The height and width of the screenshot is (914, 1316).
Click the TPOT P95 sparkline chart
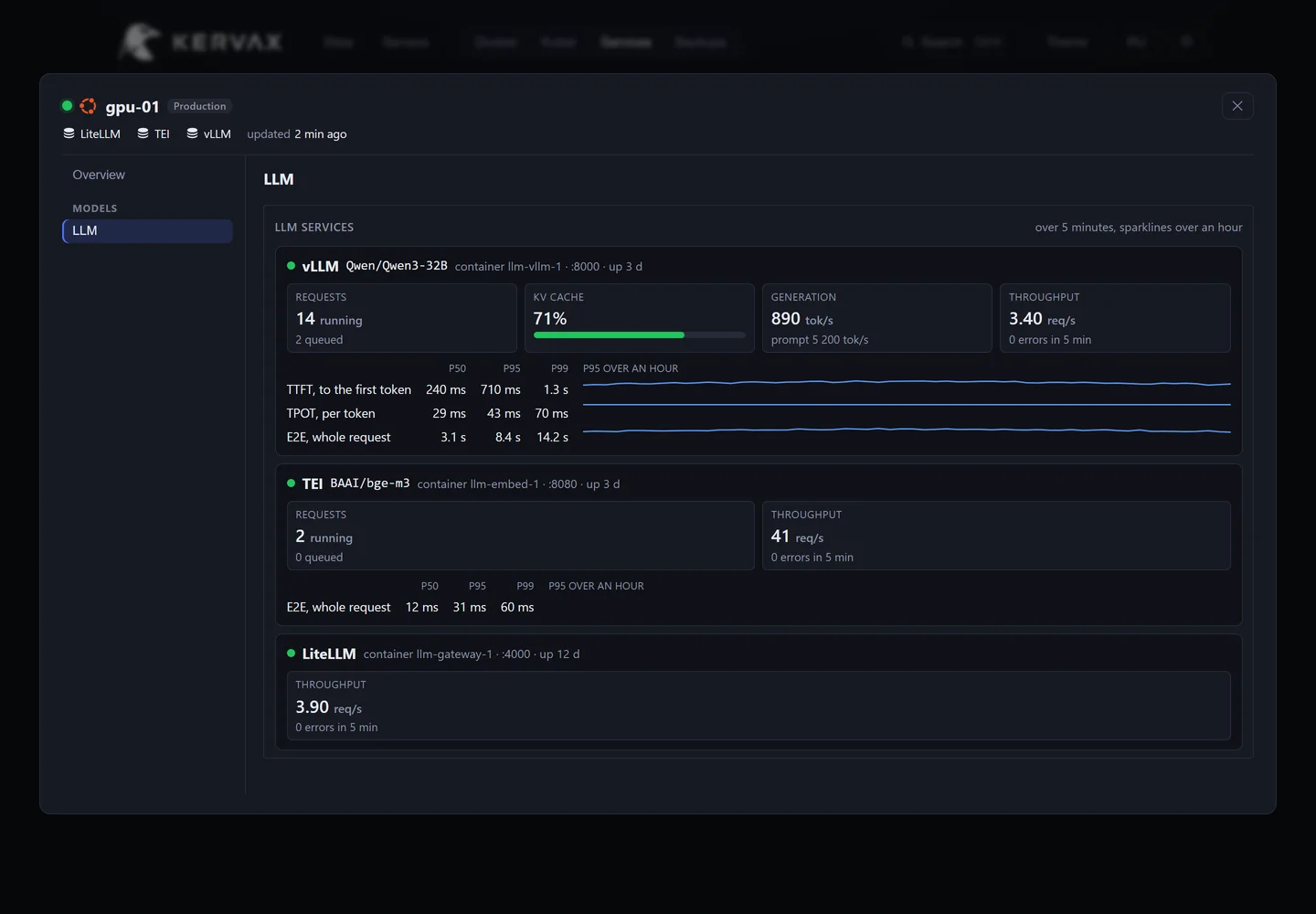click(907, 404)
